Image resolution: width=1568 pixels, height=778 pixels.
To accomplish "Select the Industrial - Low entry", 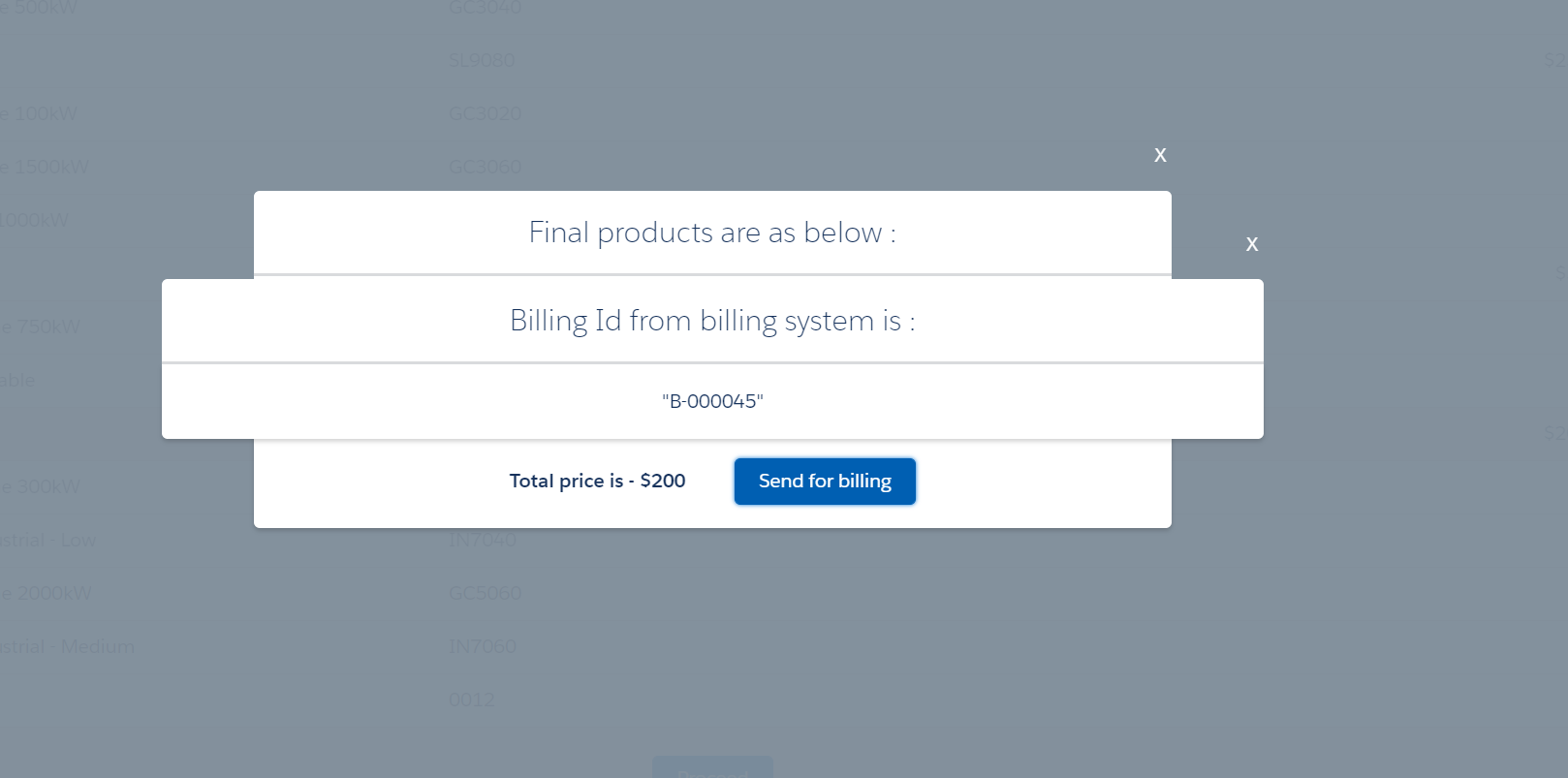I will tap(47, 540).
